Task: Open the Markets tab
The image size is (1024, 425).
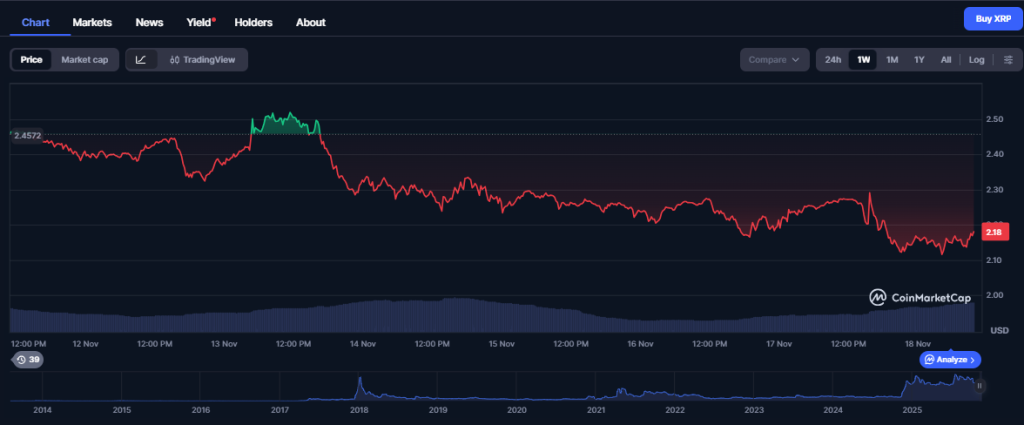Action: [x=92, y=22]
